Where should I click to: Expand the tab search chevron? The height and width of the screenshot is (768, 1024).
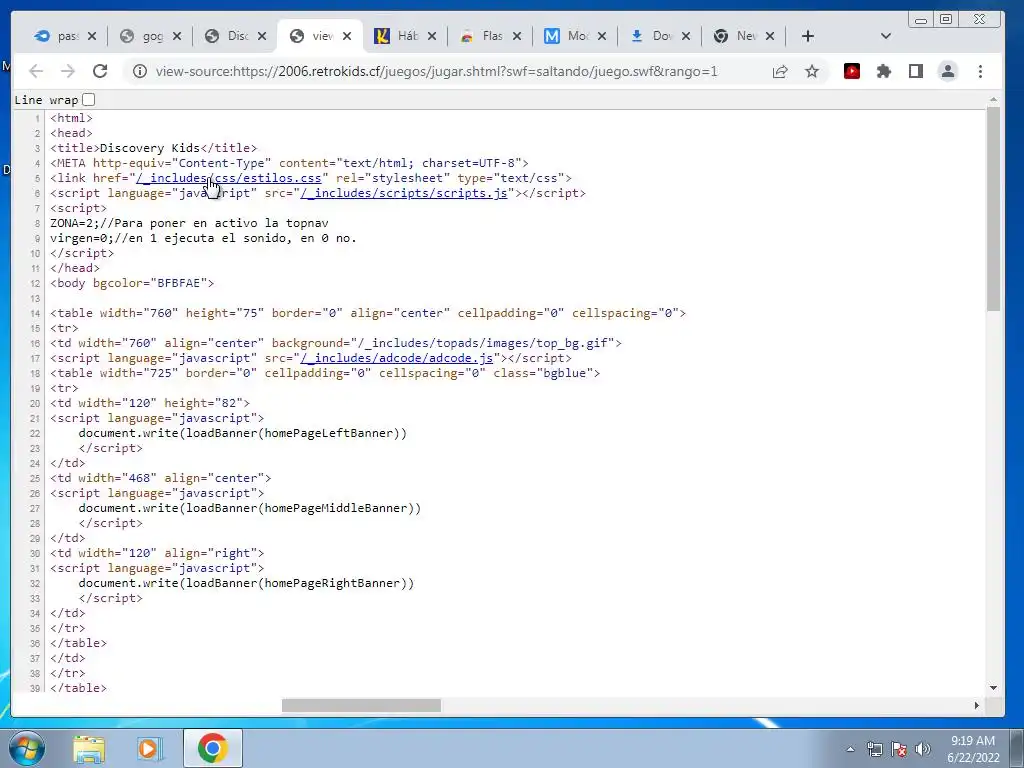point(886,36)
